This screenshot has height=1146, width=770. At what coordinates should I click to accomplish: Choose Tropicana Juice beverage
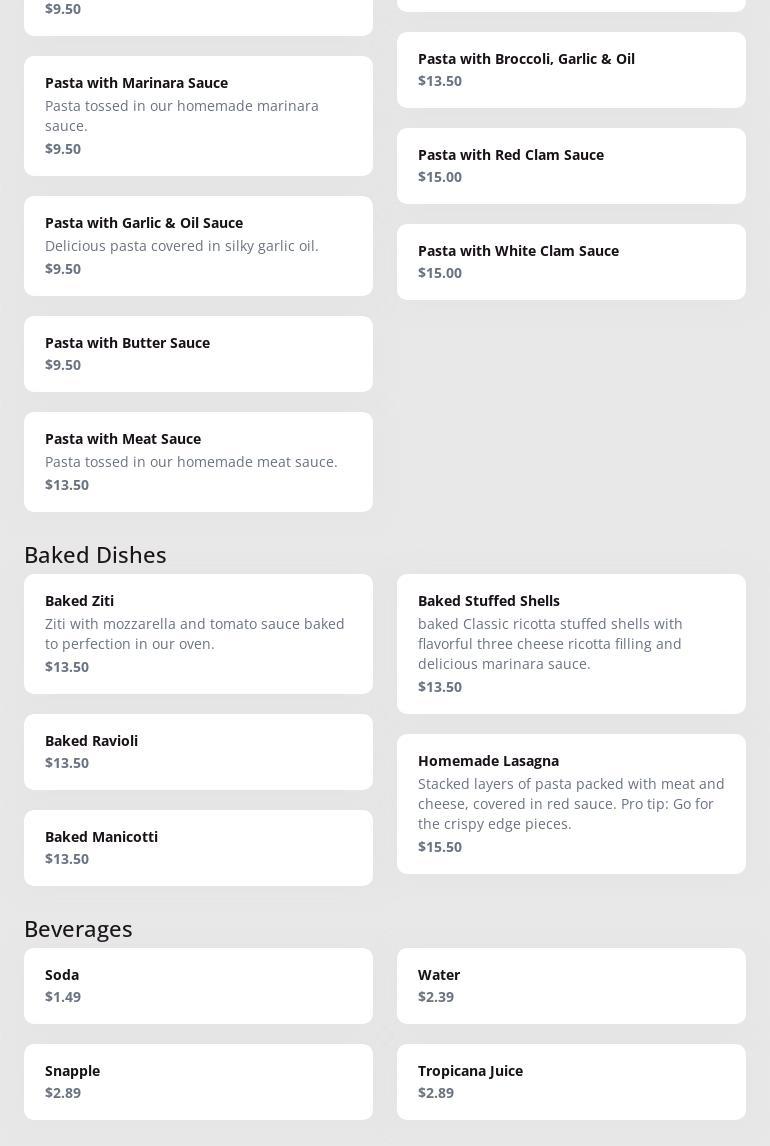571,1082
